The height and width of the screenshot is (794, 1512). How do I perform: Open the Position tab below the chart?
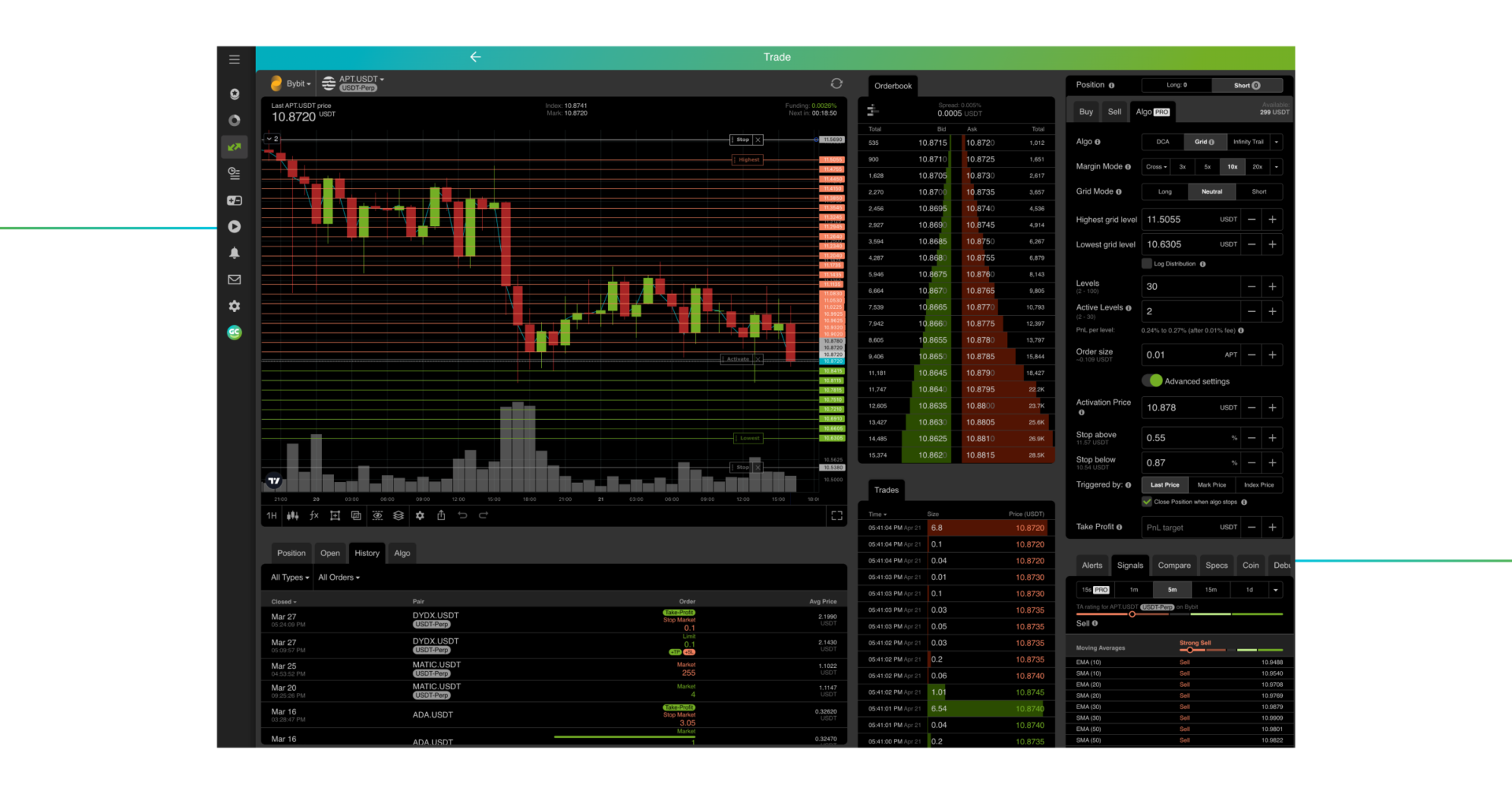tap(291, 553)
